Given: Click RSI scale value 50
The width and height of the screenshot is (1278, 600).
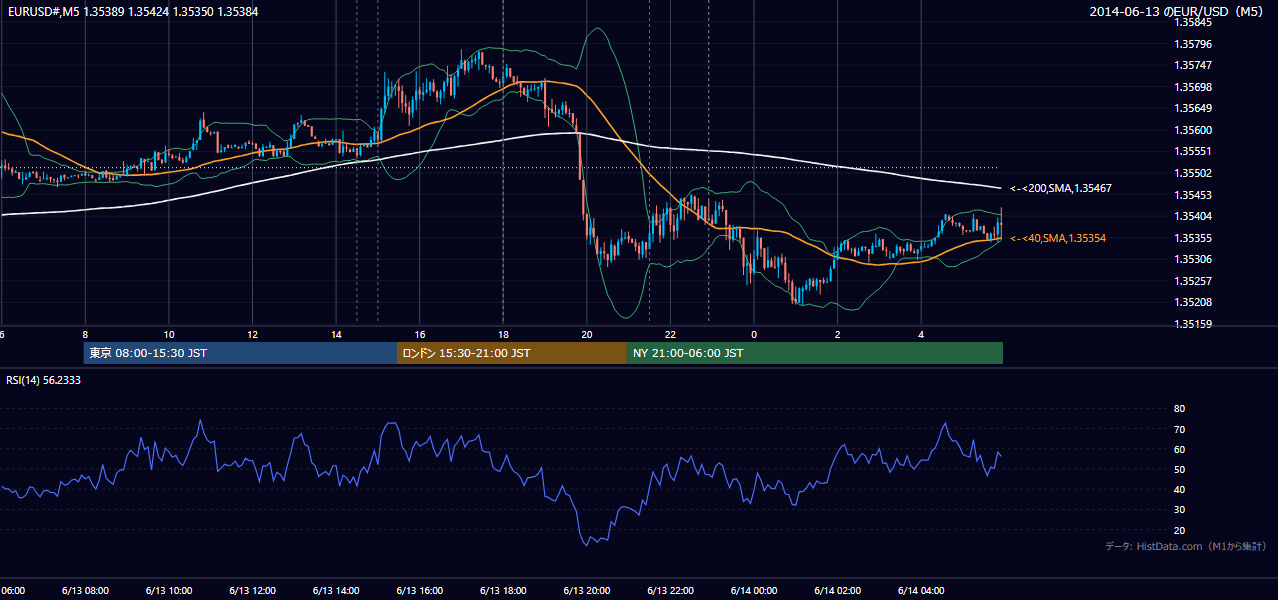Looking at the screenshot, I should [x=1179, y=469].
